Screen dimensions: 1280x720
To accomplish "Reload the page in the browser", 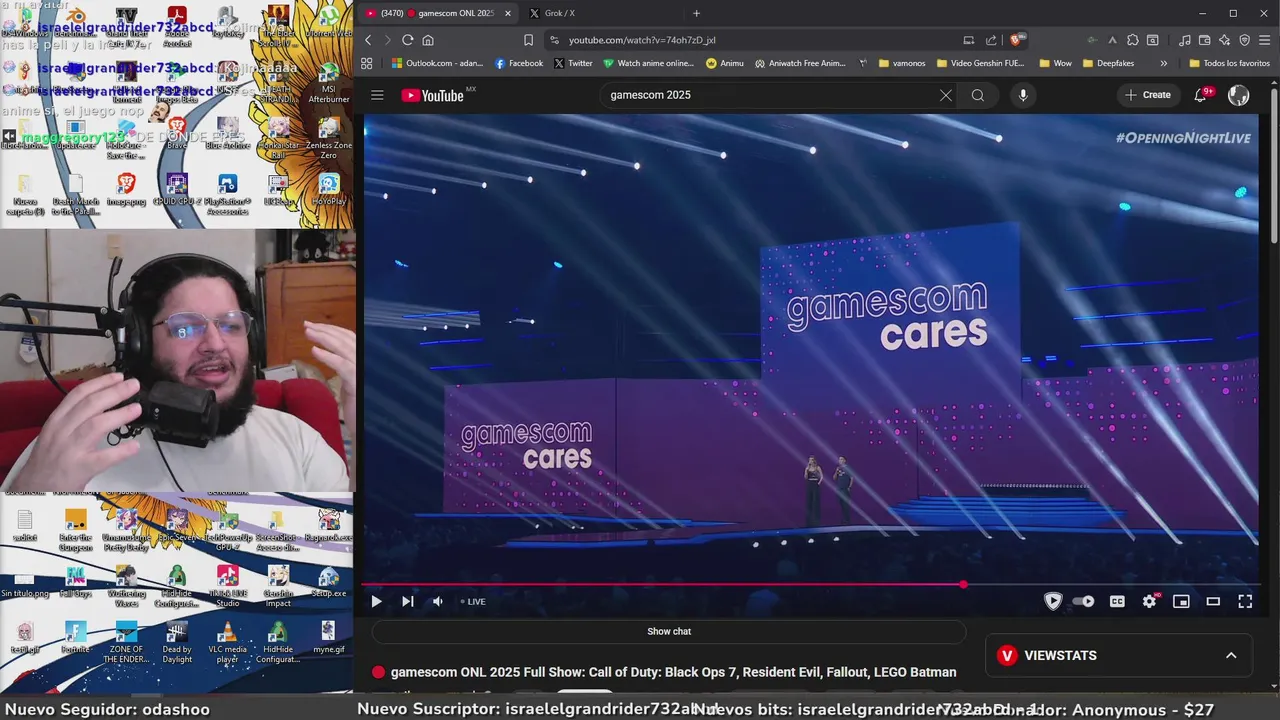I will [407, 40].
